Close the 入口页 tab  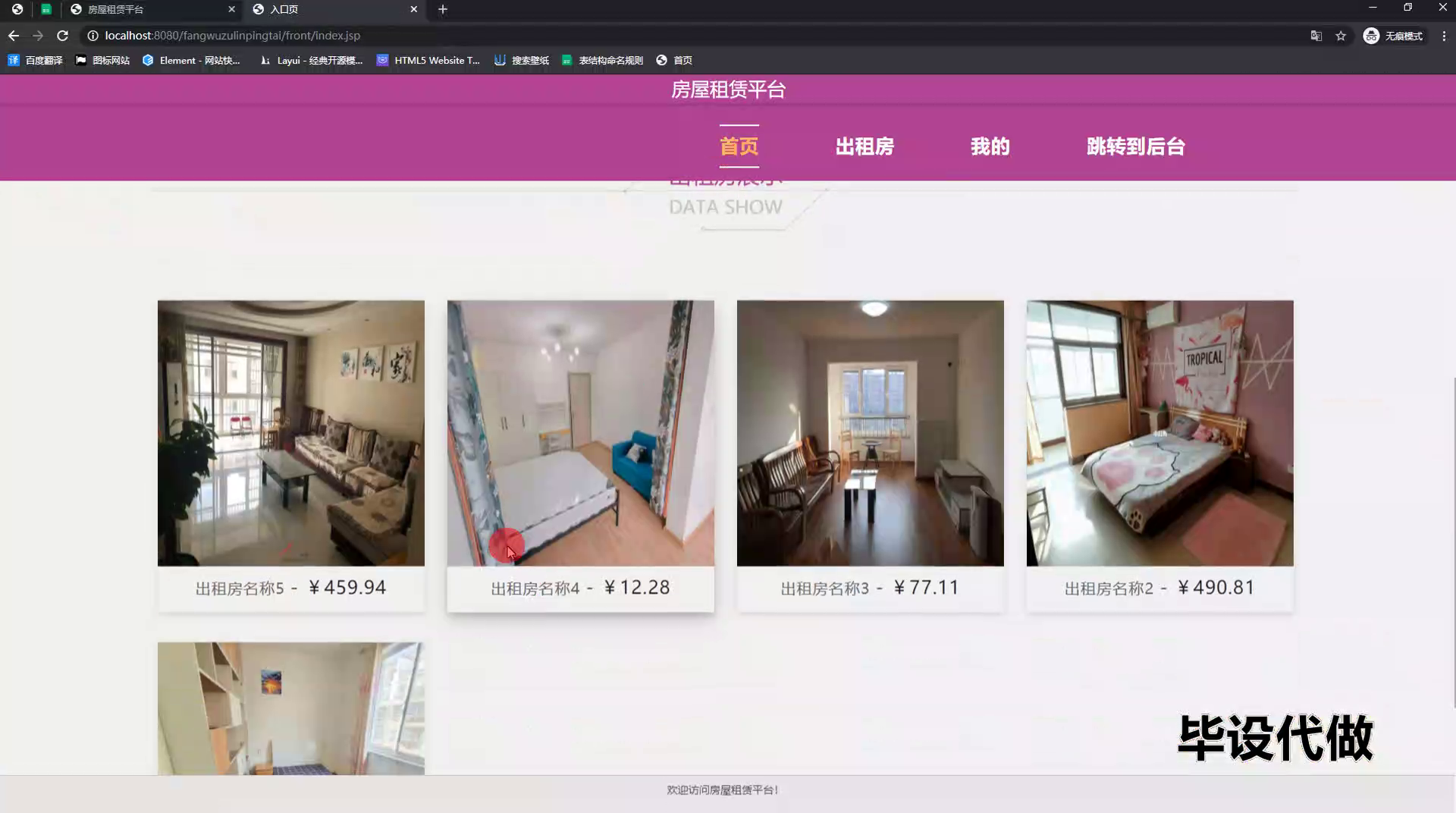pos(413,9)
